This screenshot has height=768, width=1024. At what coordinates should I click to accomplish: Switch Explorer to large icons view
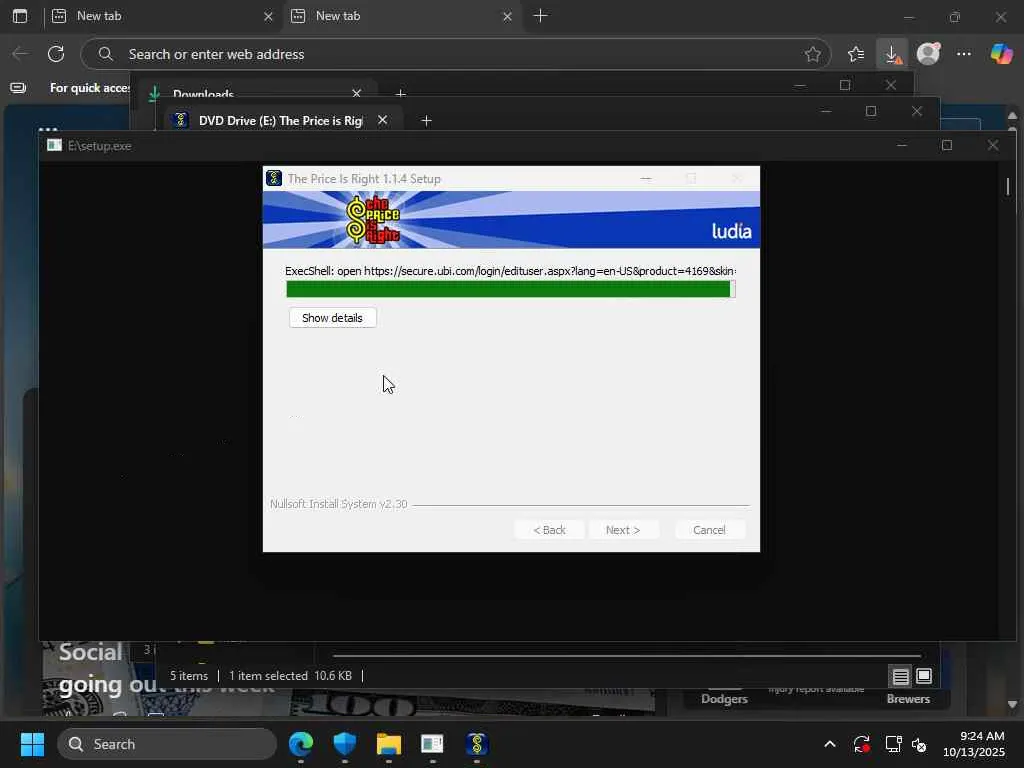click(923, 676)
